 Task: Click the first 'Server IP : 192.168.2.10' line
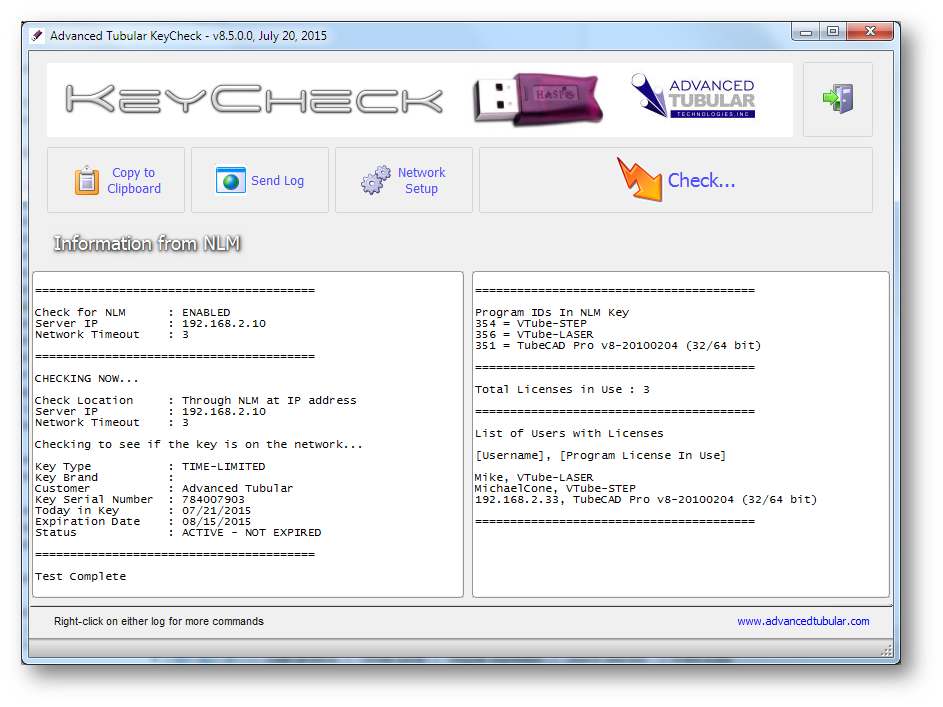point(150,323)
